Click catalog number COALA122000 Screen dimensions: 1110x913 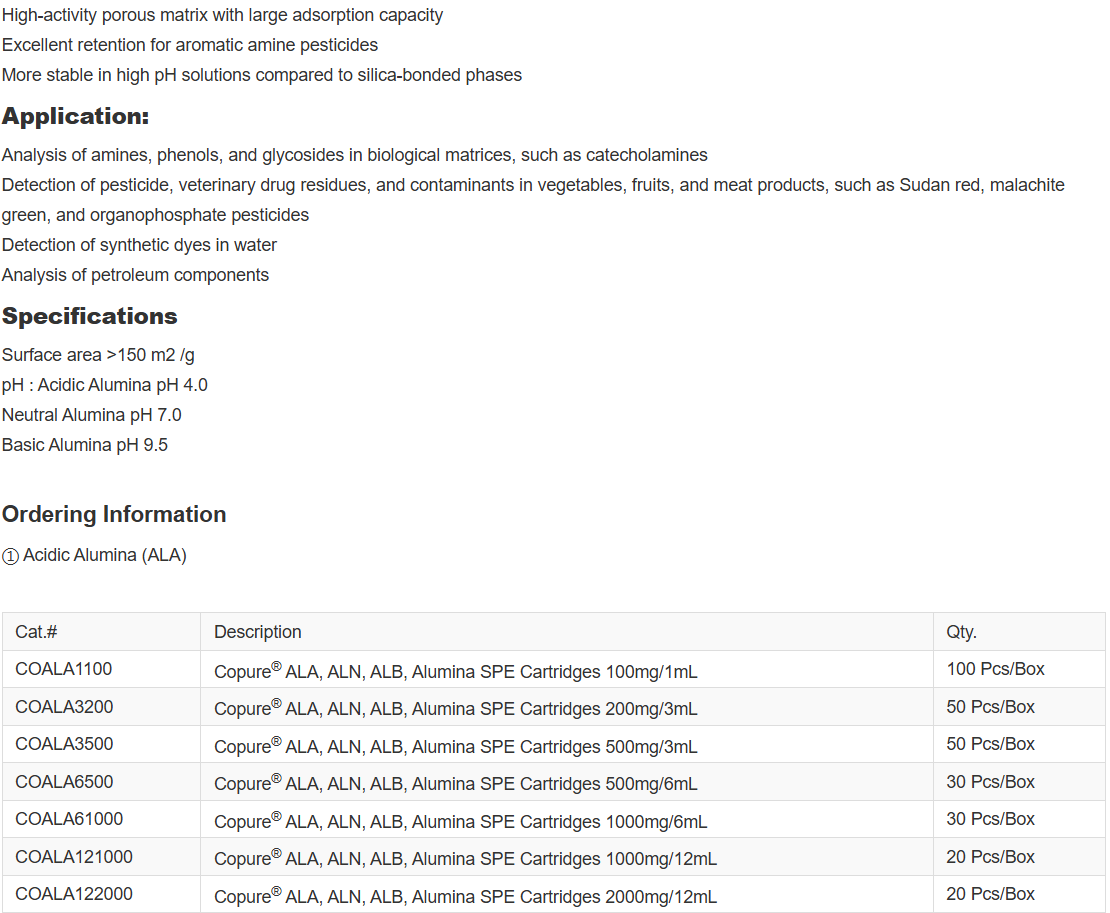pos(74,894)
